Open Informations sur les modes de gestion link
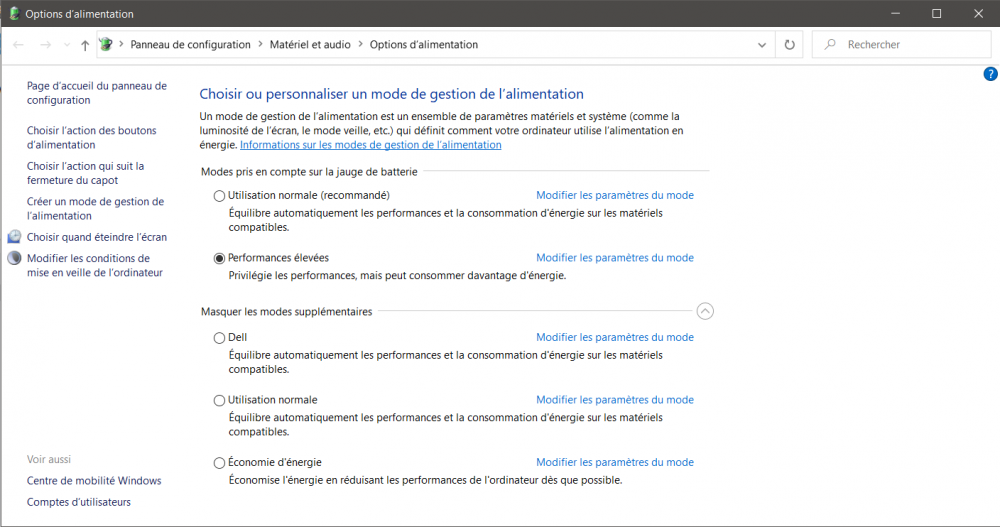The image size is (1000, 527). [370, 145]
